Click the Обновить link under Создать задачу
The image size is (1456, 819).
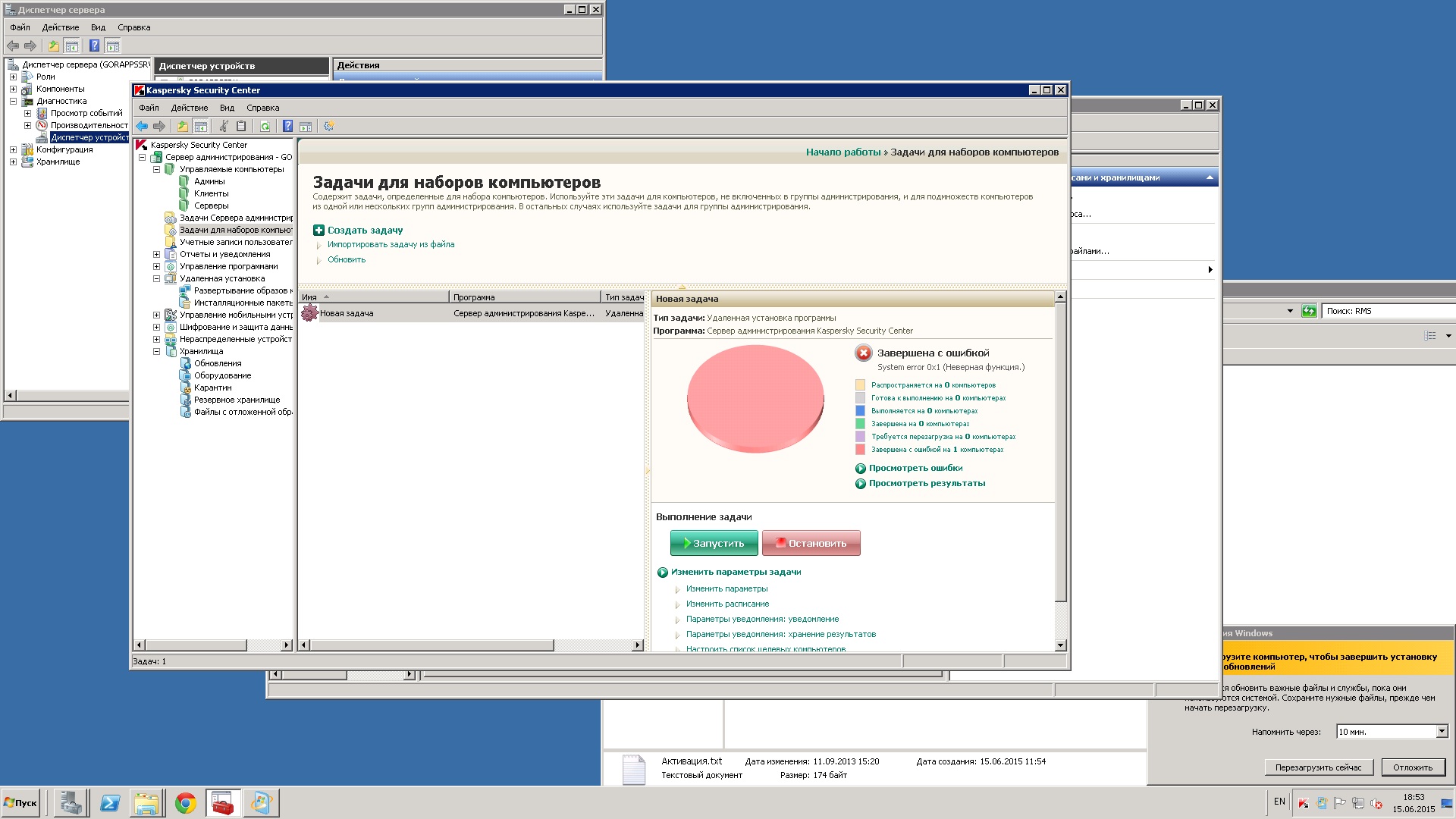click(x=347, y=259)
